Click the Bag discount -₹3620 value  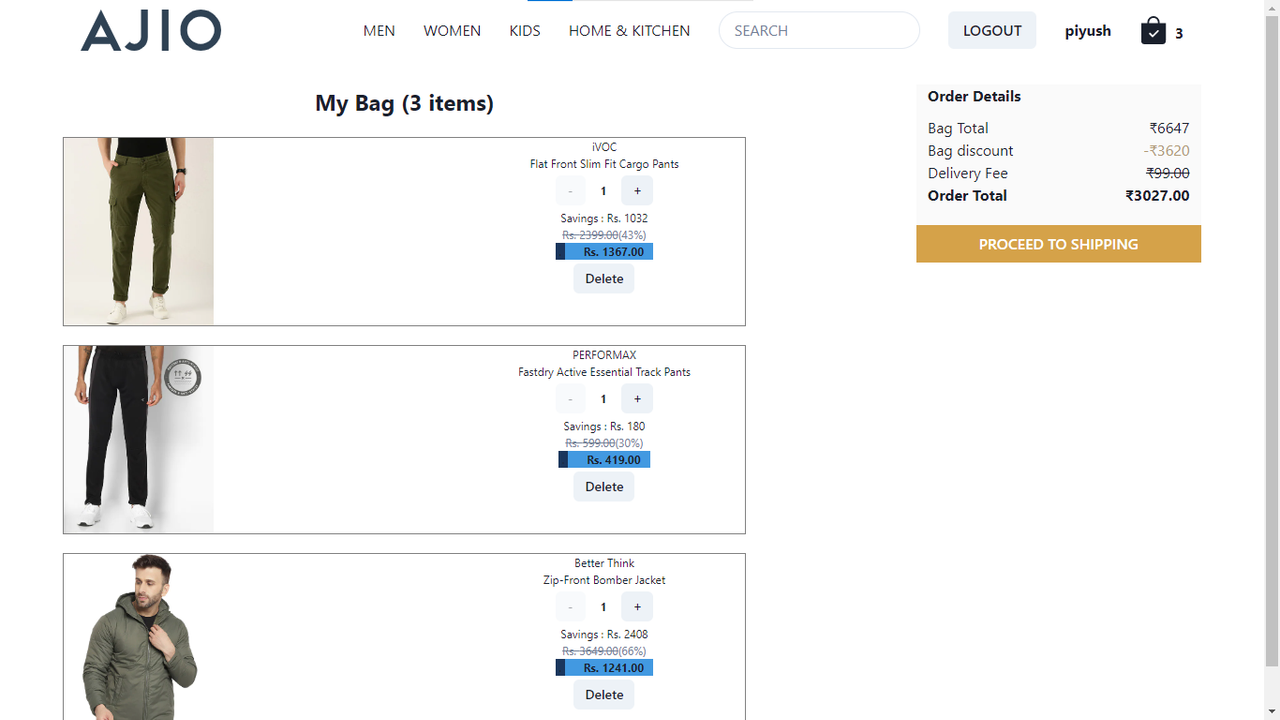pyautogui.click(x=1166, y=151)
